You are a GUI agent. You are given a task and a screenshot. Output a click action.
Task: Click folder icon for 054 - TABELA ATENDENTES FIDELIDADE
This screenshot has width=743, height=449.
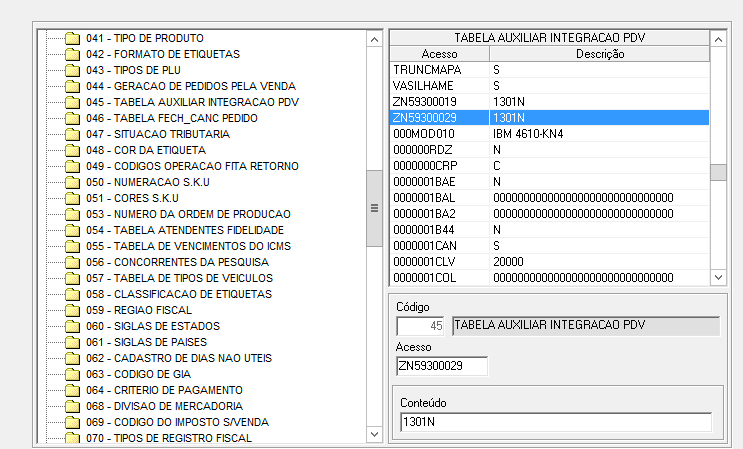(72, 230)
